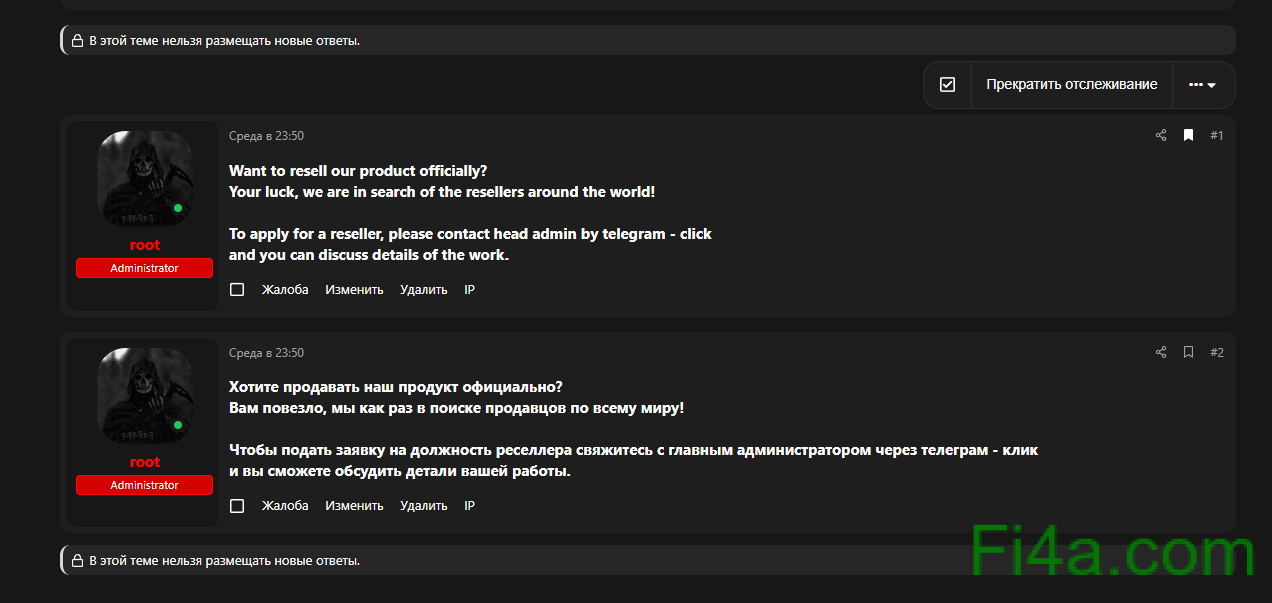This screenshot has width=1272, height=603.
Task: Click Жалоба under the English post
Action: pos(285,290)
